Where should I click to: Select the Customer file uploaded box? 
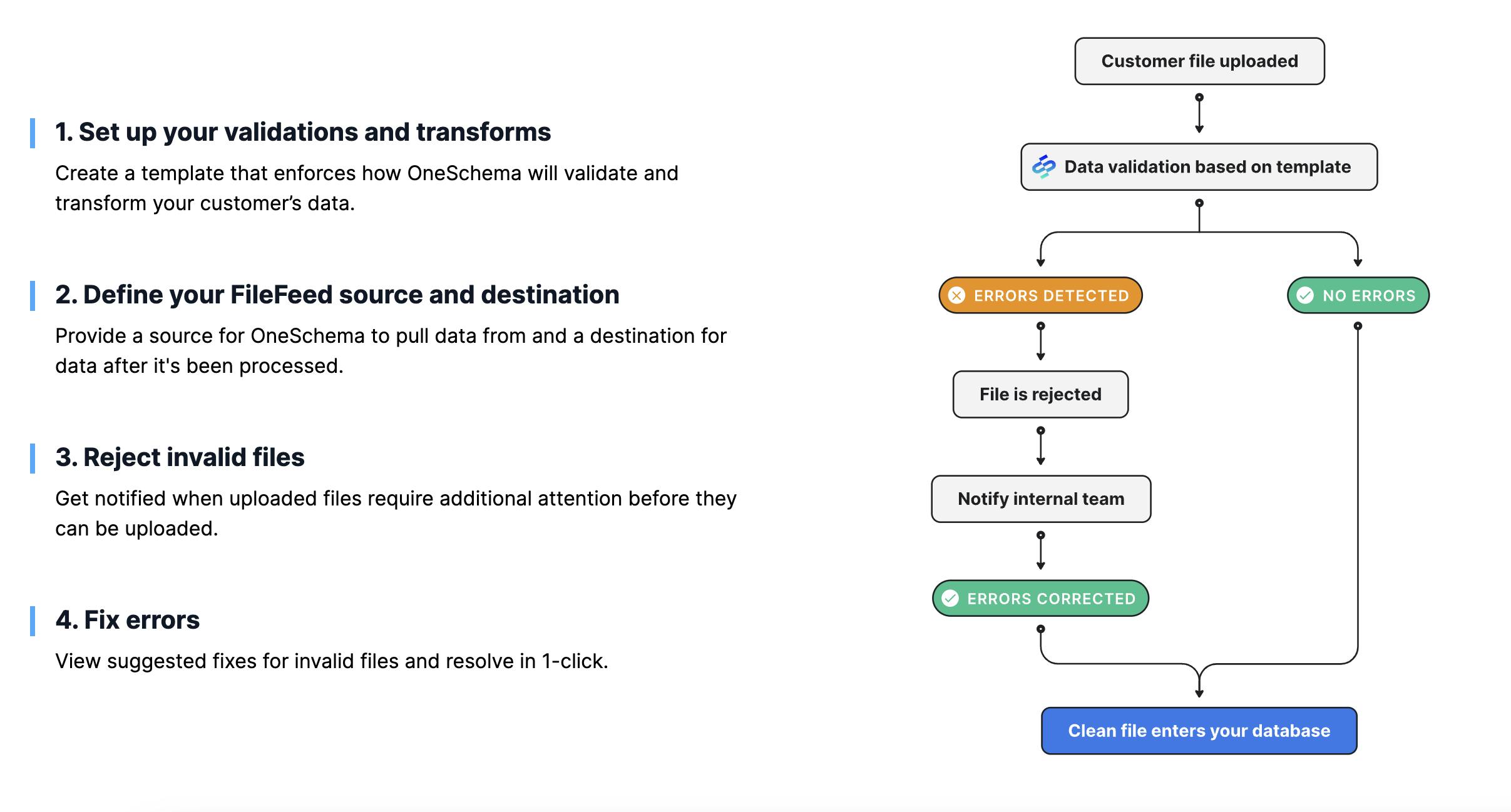click(1199, 61)
